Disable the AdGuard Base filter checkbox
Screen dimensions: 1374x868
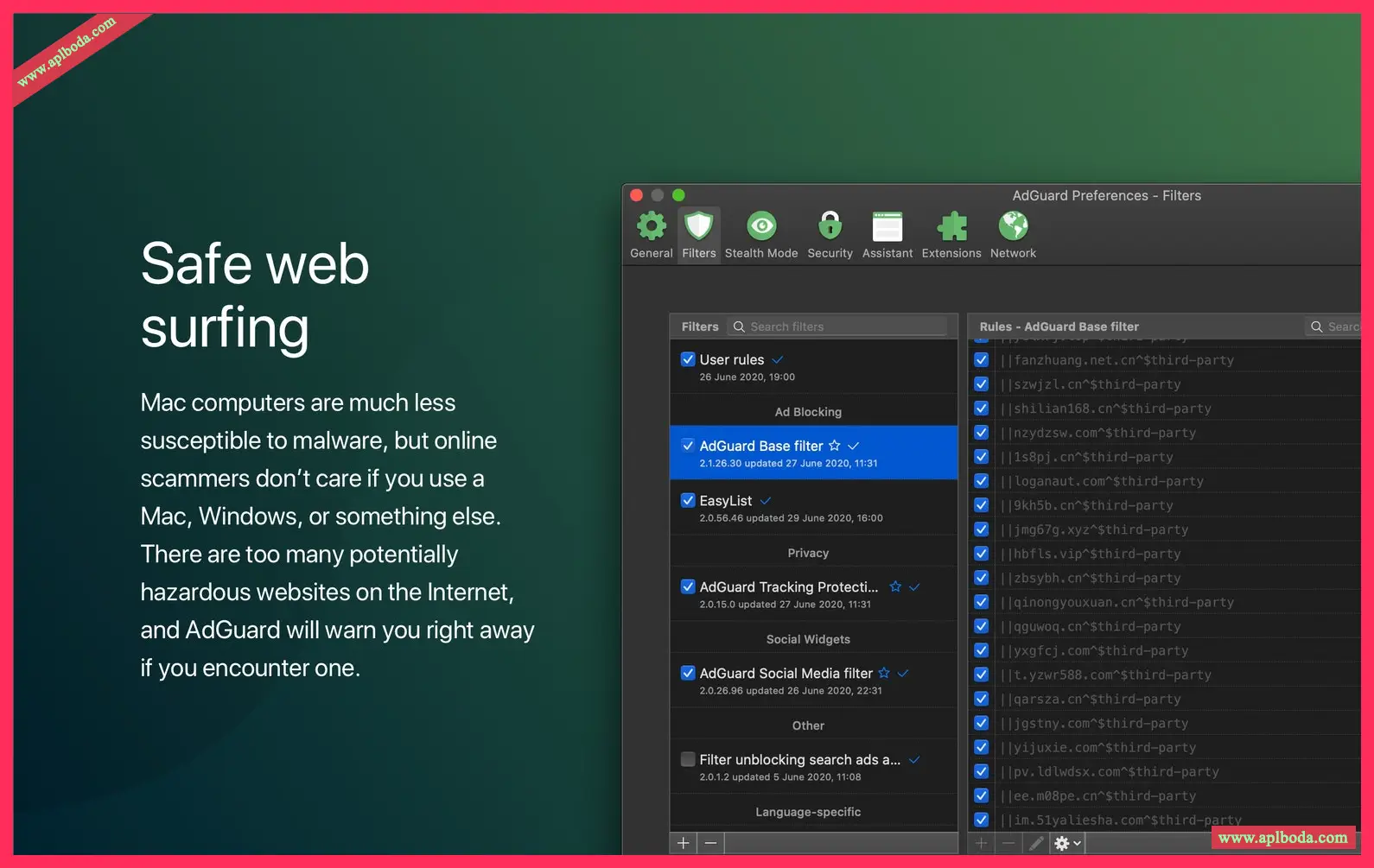pos(688,446)
